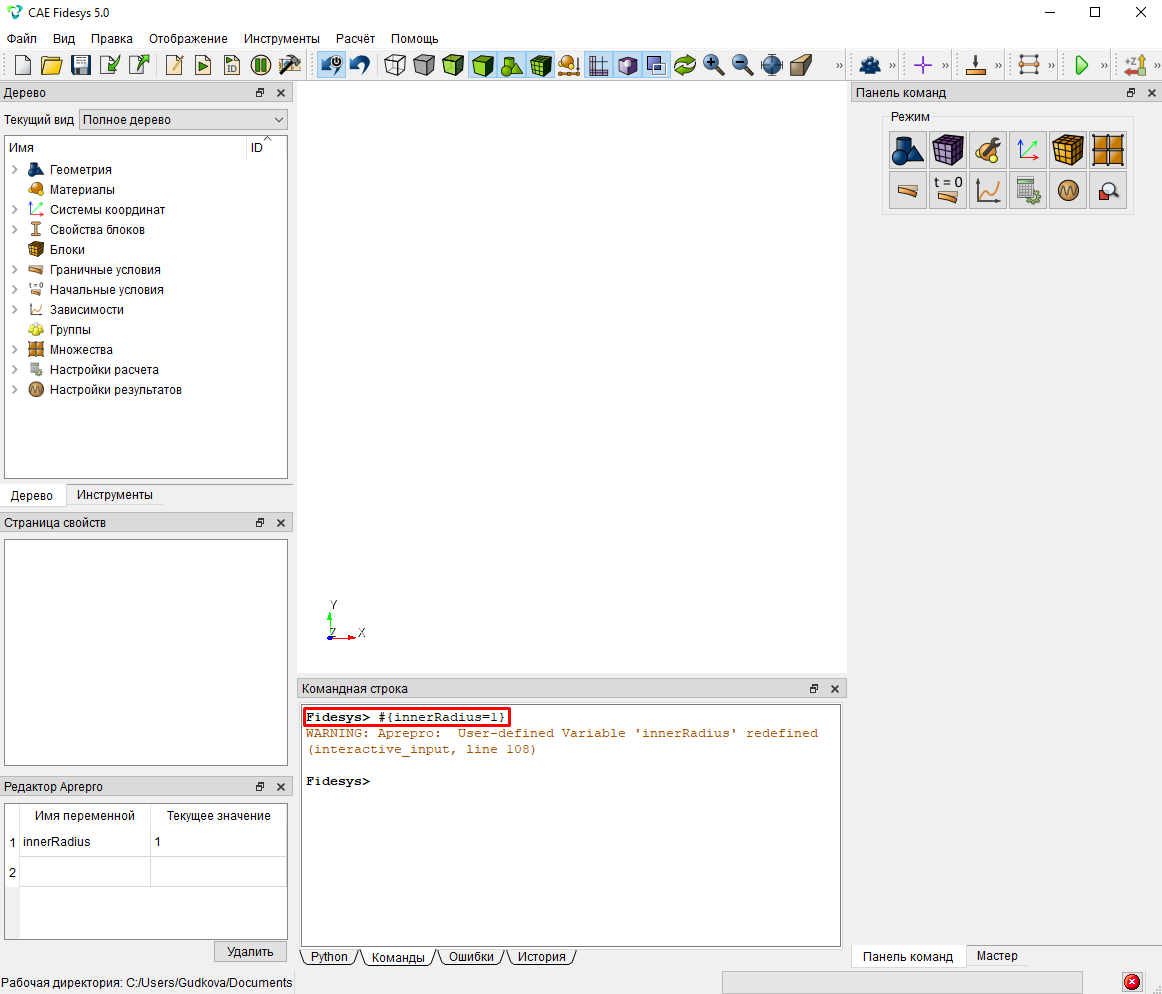Open the Расчёт menu
The image size is (1162, 994).
click(355, 39)
